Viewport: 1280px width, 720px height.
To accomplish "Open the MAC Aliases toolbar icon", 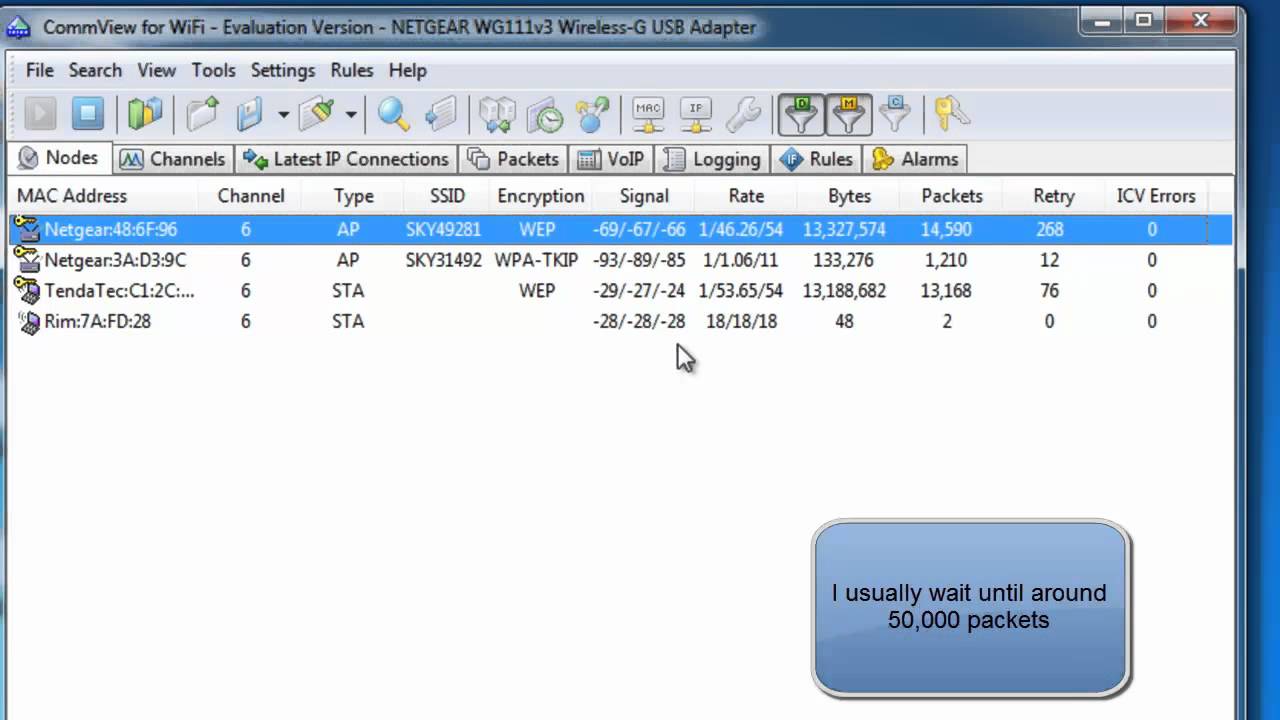I will click(648, 114).
